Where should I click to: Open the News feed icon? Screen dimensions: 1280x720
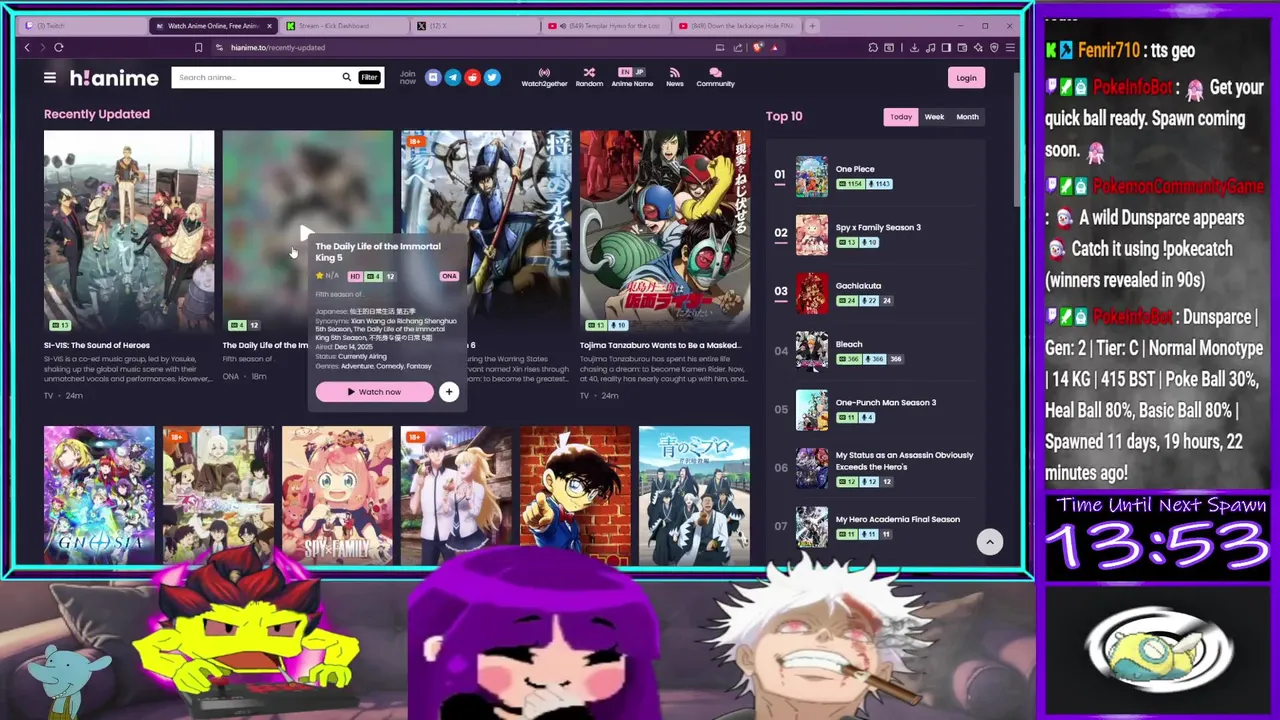click(x=675, y=77)
